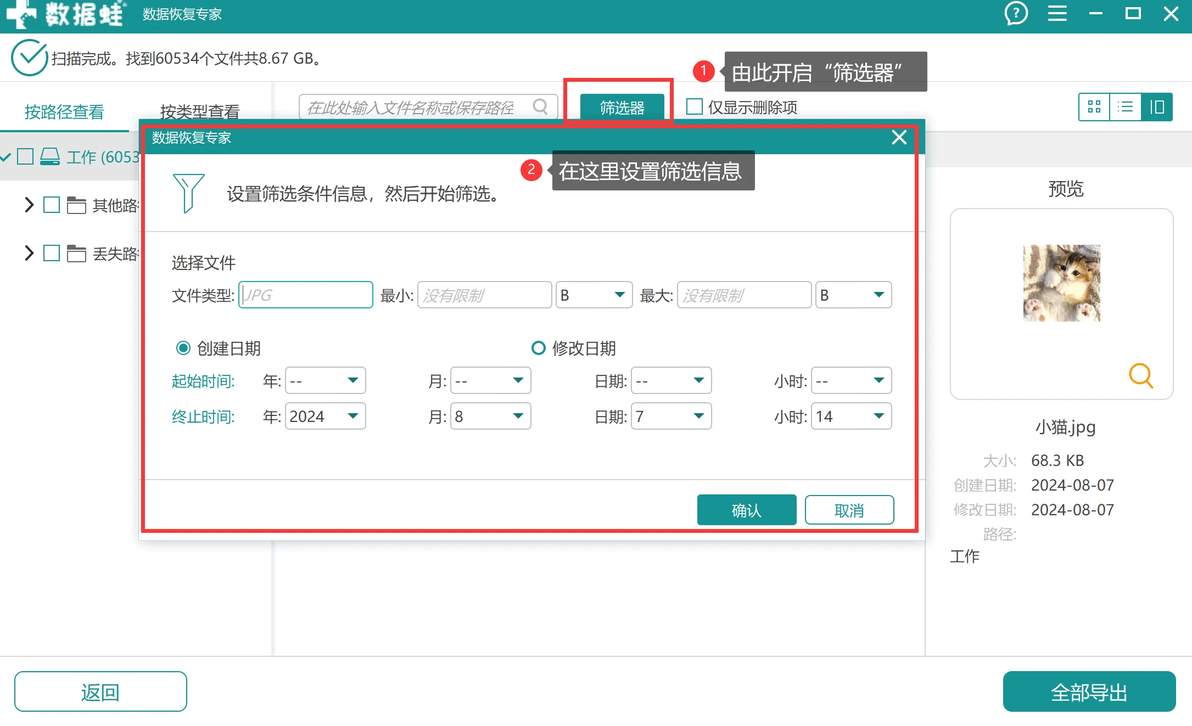Select the 修改日期 radio button
The width and height of the screenshot is (1192, 726).
click(538, 348)
